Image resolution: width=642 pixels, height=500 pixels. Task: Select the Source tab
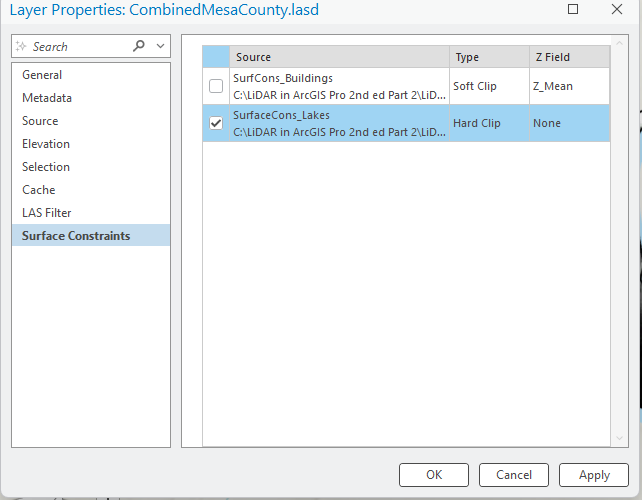click(40, 121)
